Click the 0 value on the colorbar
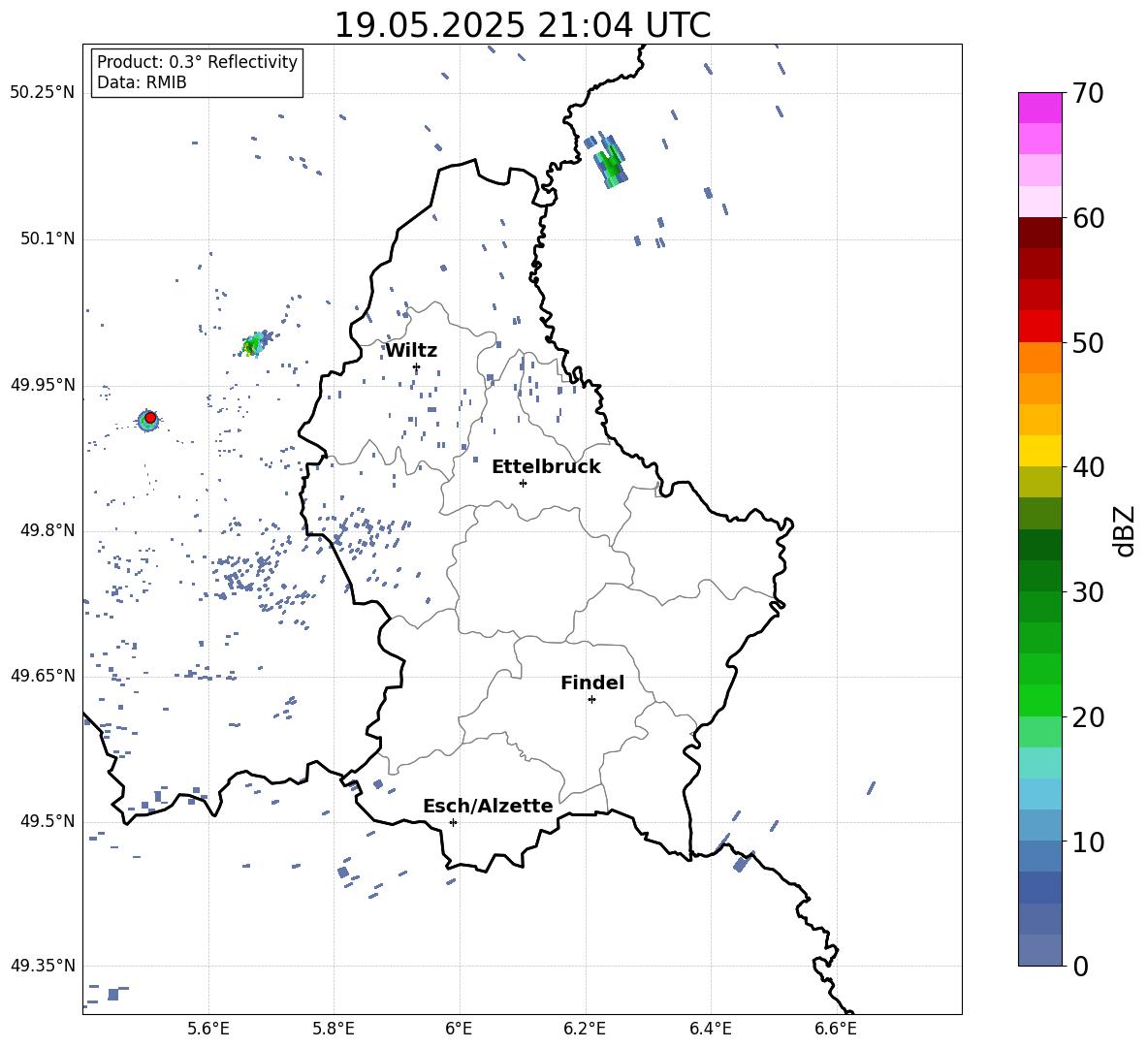The height and width of the screenshot is (1048, 1148). tap(1080, 967)
